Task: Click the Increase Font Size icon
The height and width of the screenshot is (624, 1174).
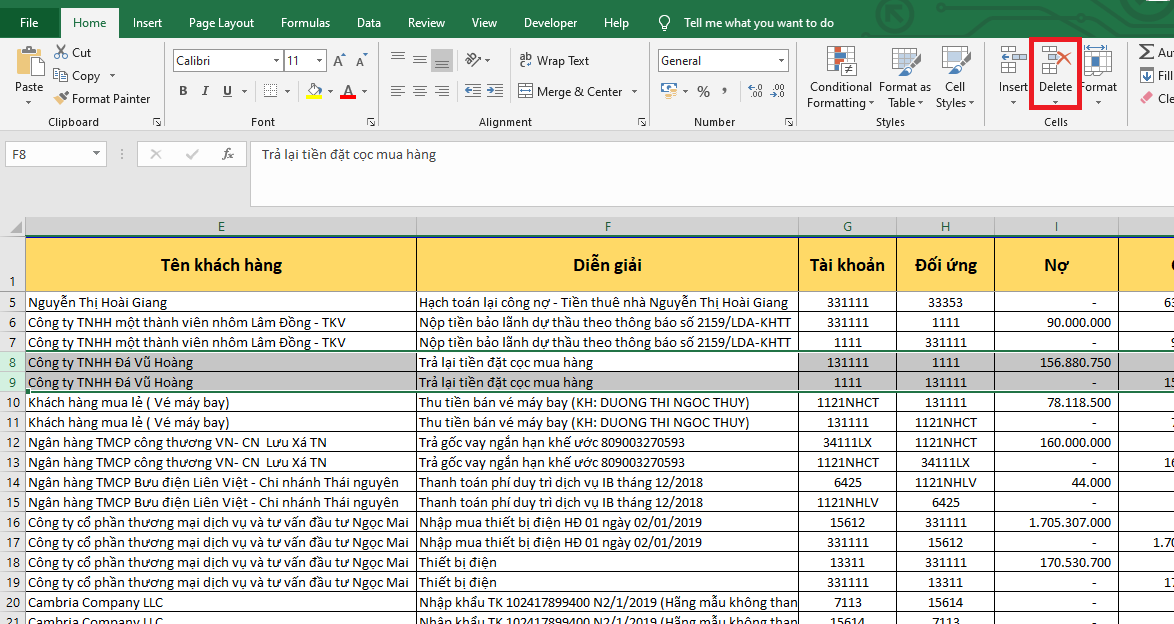Action: click(x=340, y=61)
